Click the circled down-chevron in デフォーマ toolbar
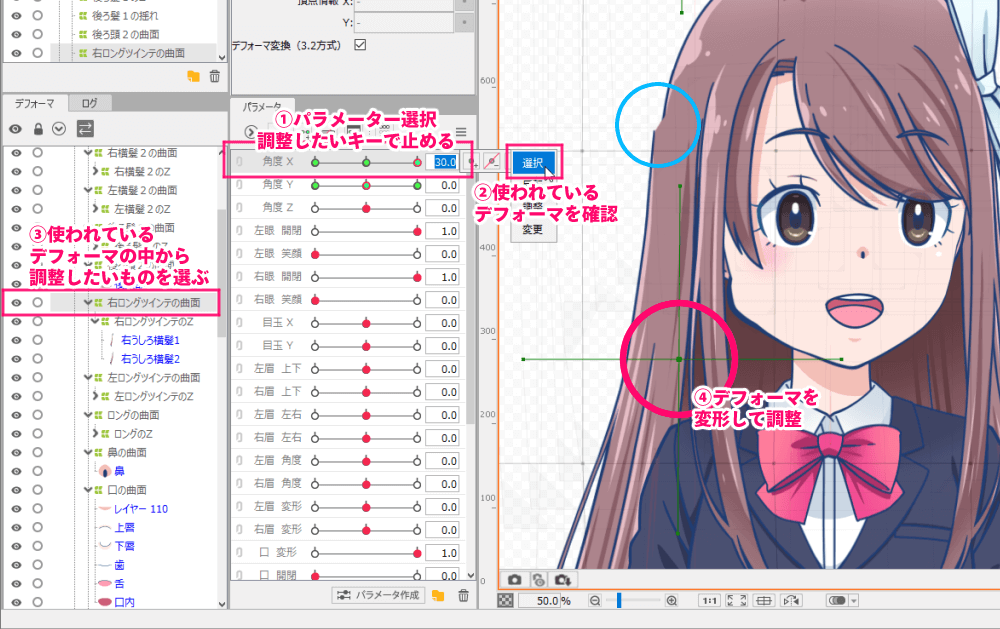Screen dimensions: 1000x629 pyautogui.click(x=59, y=129)
